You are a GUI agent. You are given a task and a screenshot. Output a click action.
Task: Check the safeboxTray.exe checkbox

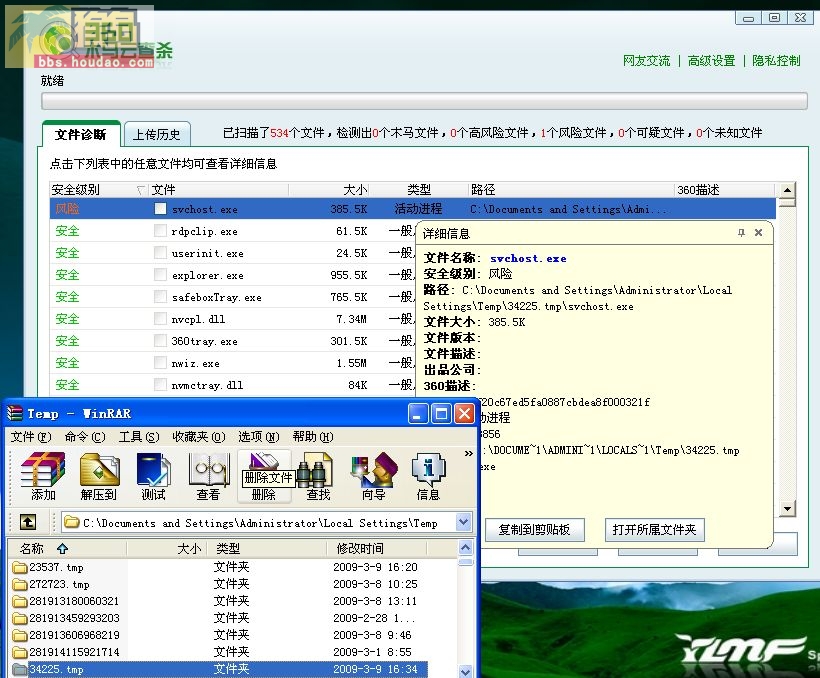(161, 297)
